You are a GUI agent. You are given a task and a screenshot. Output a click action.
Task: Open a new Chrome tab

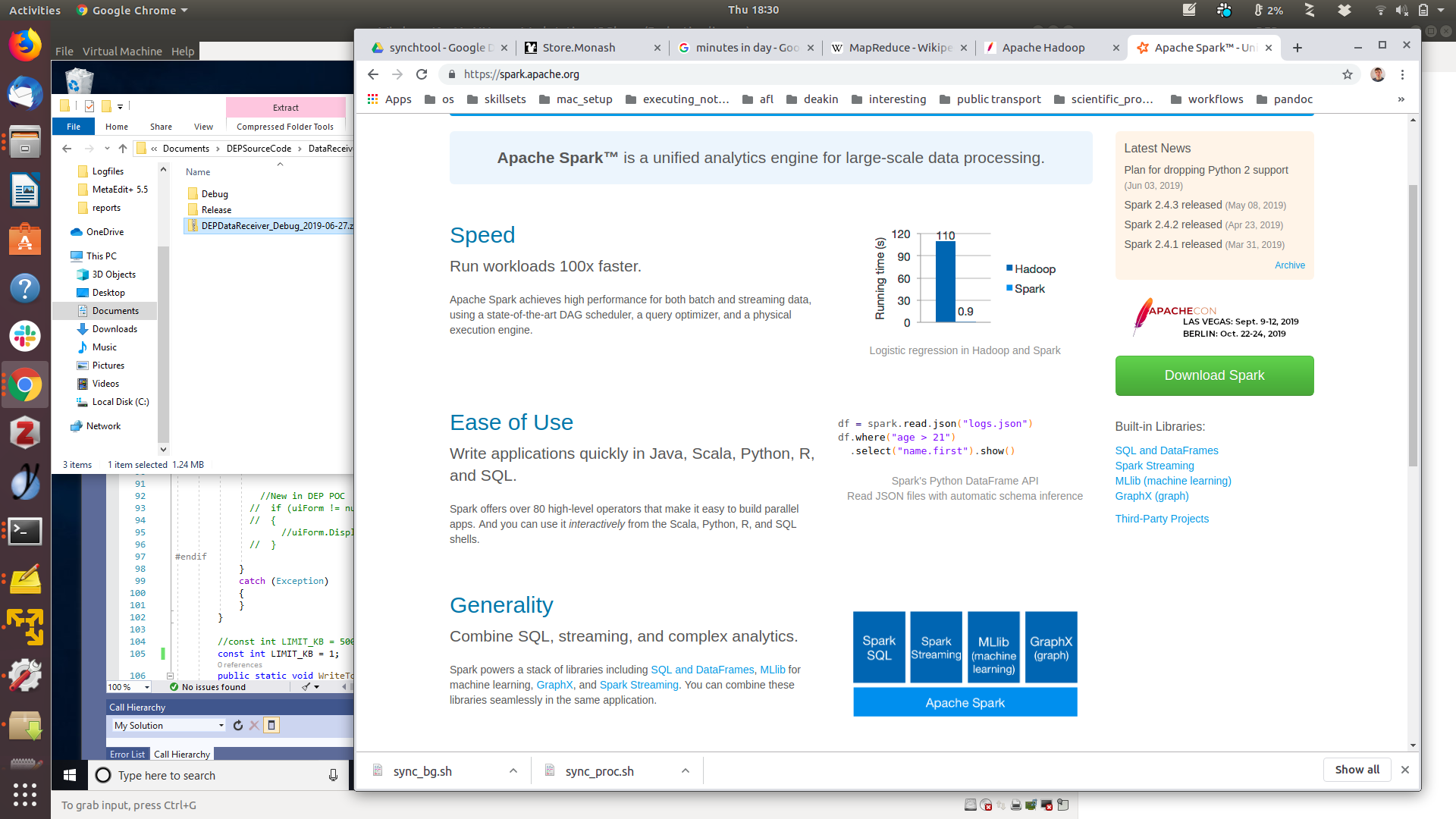coord(1298,48)
